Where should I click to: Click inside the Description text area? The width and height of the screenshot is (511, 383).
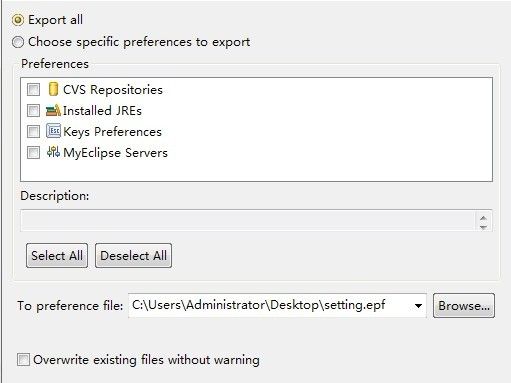coord(248,220)
